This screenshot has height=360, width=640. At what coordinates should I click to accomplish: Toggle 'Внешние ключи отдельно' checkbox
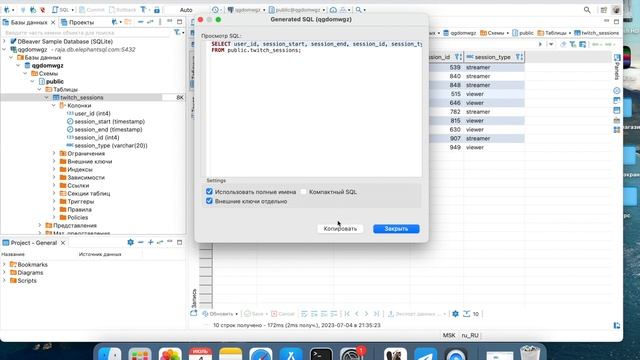[x=209, y=201]
